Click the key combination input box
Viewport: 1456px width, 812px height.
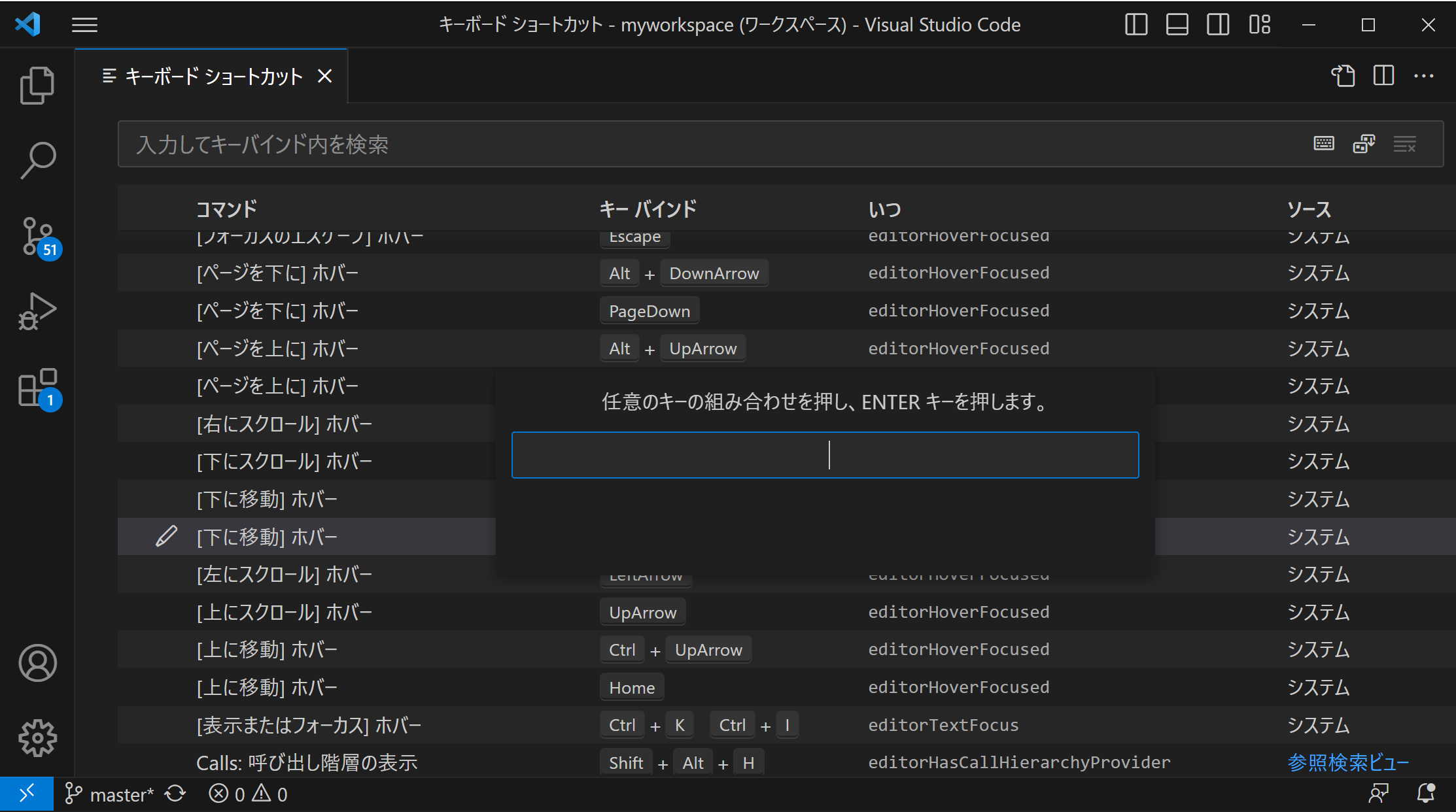coord(825,455)
